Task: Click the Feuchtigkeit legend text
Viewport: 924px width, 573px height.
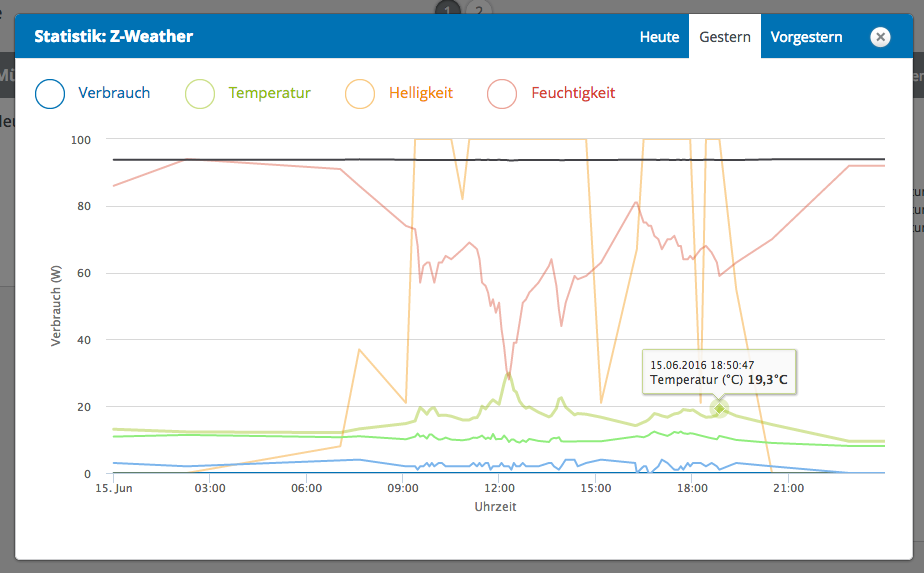Action: (573, 93)
